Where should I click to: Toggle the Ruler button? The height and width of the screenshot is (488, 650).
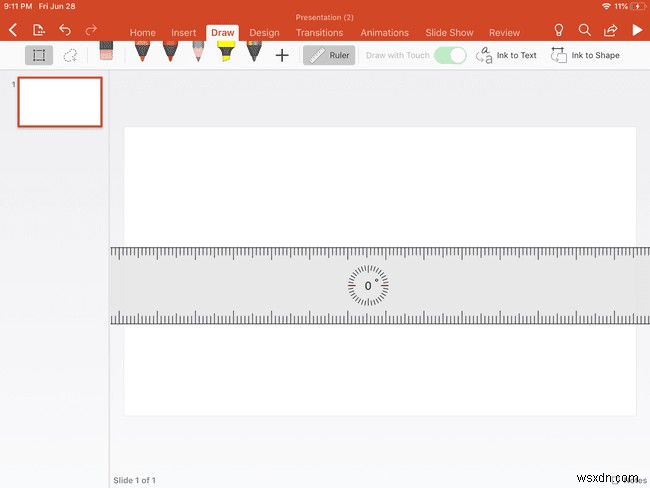coord(329,55)
